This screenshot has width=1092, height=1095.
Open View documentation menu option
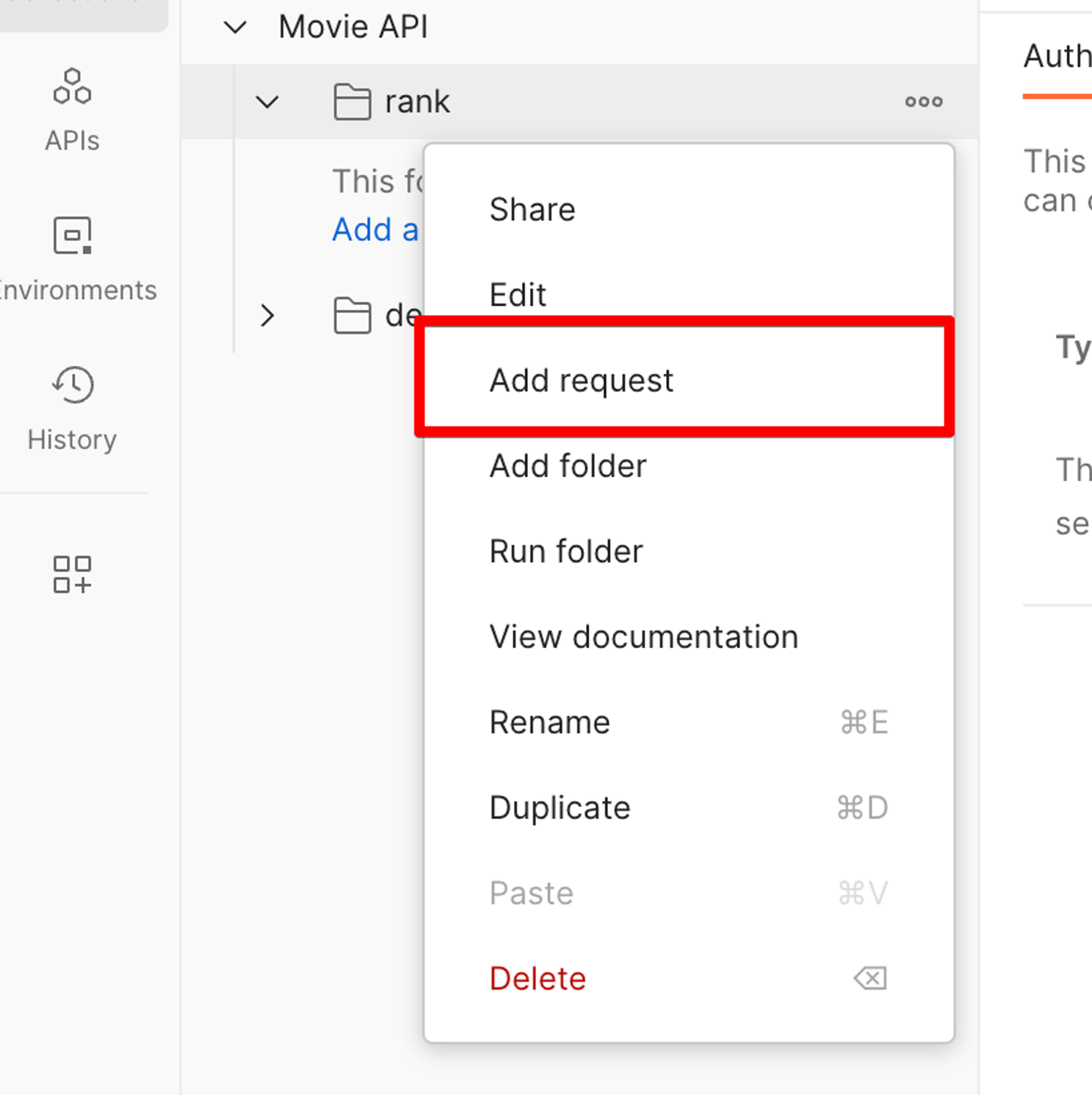tap(644, 636)
